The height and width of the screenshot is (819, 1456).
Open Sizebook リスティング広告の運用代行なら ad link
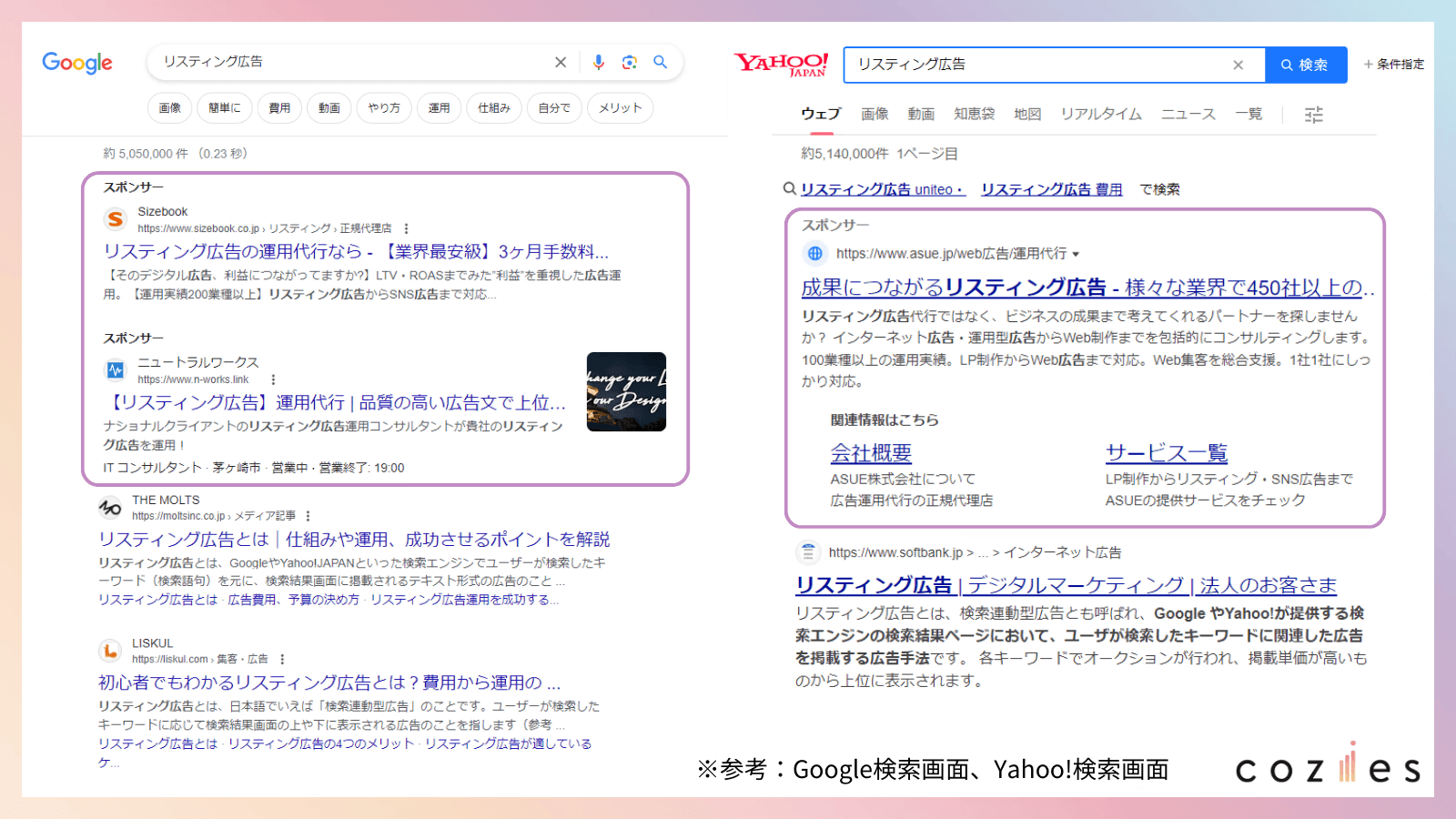(x=356, y=251)
